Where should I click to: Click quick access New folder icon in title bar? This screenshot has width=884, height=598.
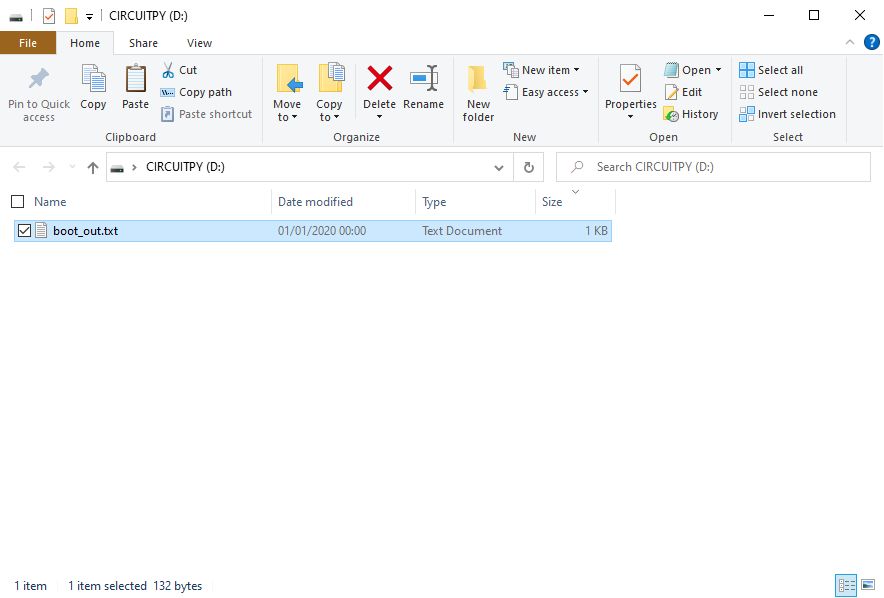click(x=71, y=16)
